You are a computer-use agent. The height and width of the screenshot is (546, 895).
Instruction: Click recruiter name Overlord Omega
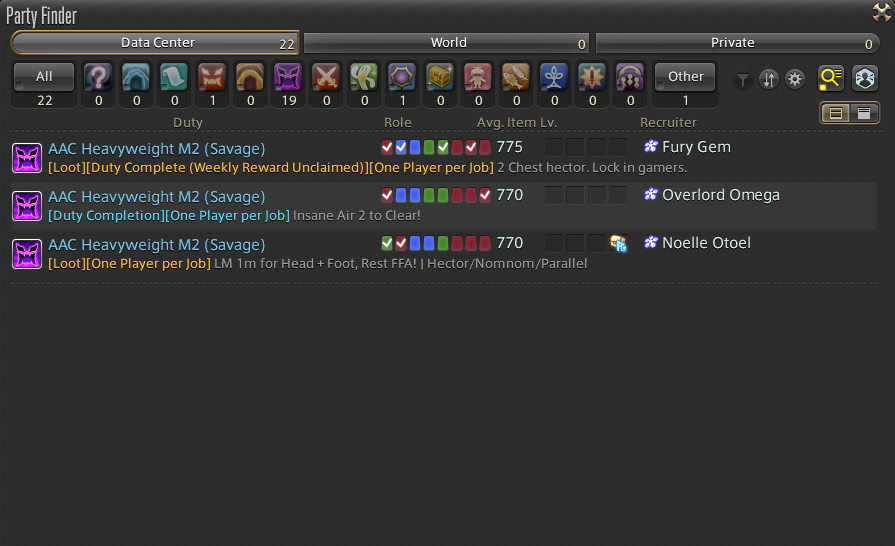pyautogui.click(x=720, y=195)
